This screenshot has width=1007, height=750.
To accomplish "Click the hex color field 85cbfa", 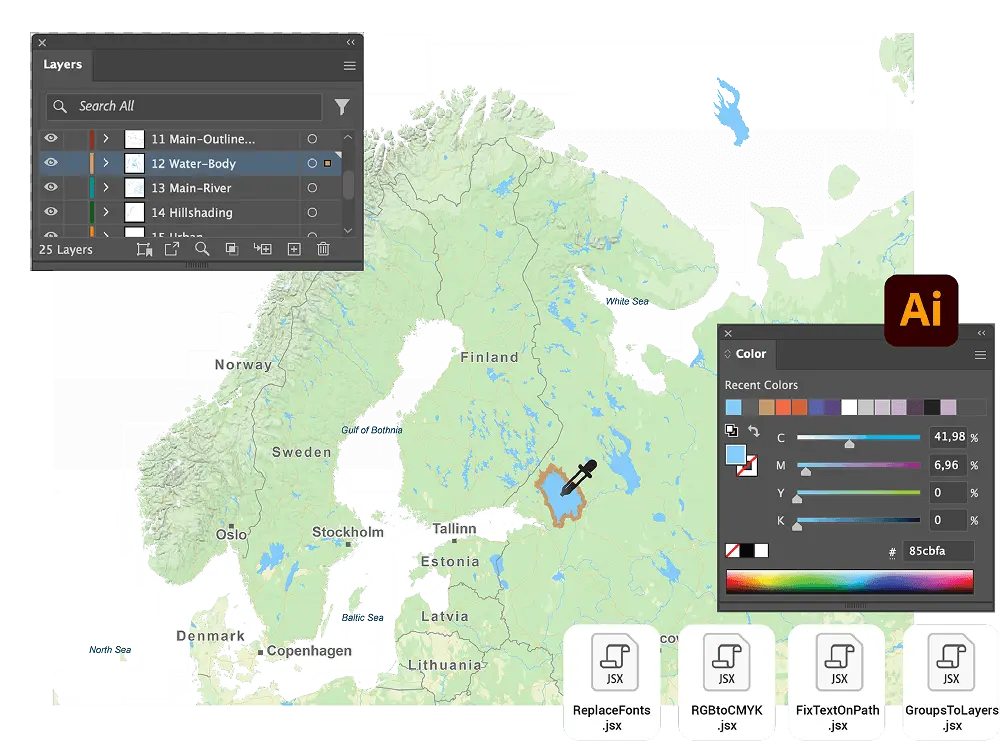I will click(938, 551).
